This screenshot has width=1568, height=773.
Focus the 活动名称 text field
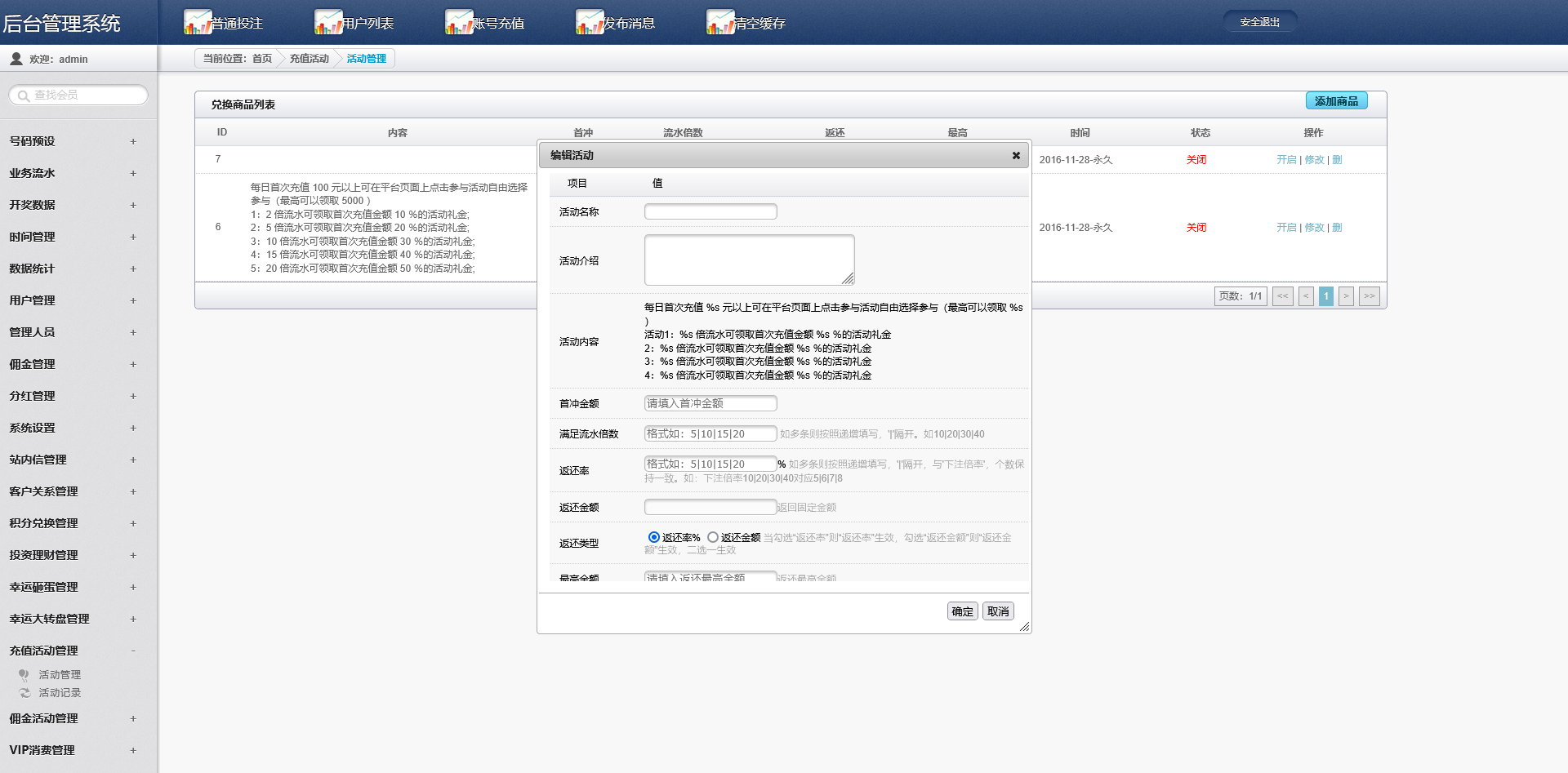pyautogui.click(x=710, y=212)
